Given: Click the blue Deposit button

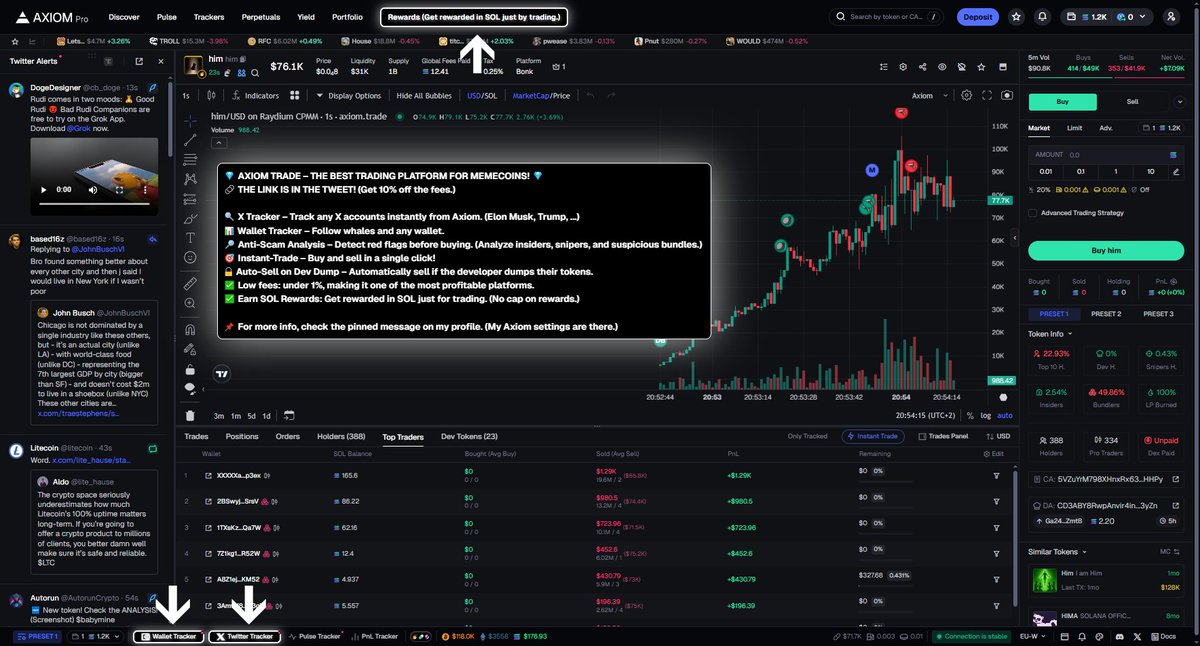Looking at the screenshot, I should pos(977,17).
